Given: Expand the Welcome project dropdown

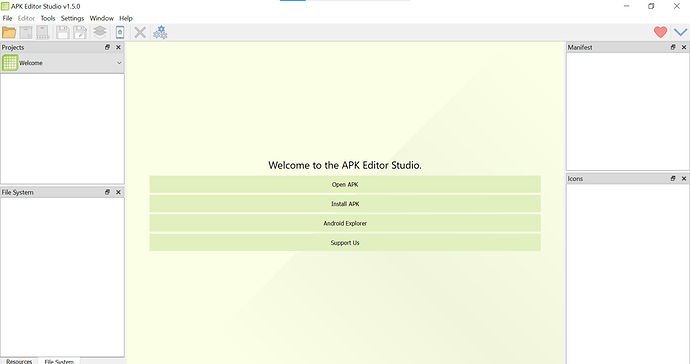Looking at the screenshot, I should (119, 63).
